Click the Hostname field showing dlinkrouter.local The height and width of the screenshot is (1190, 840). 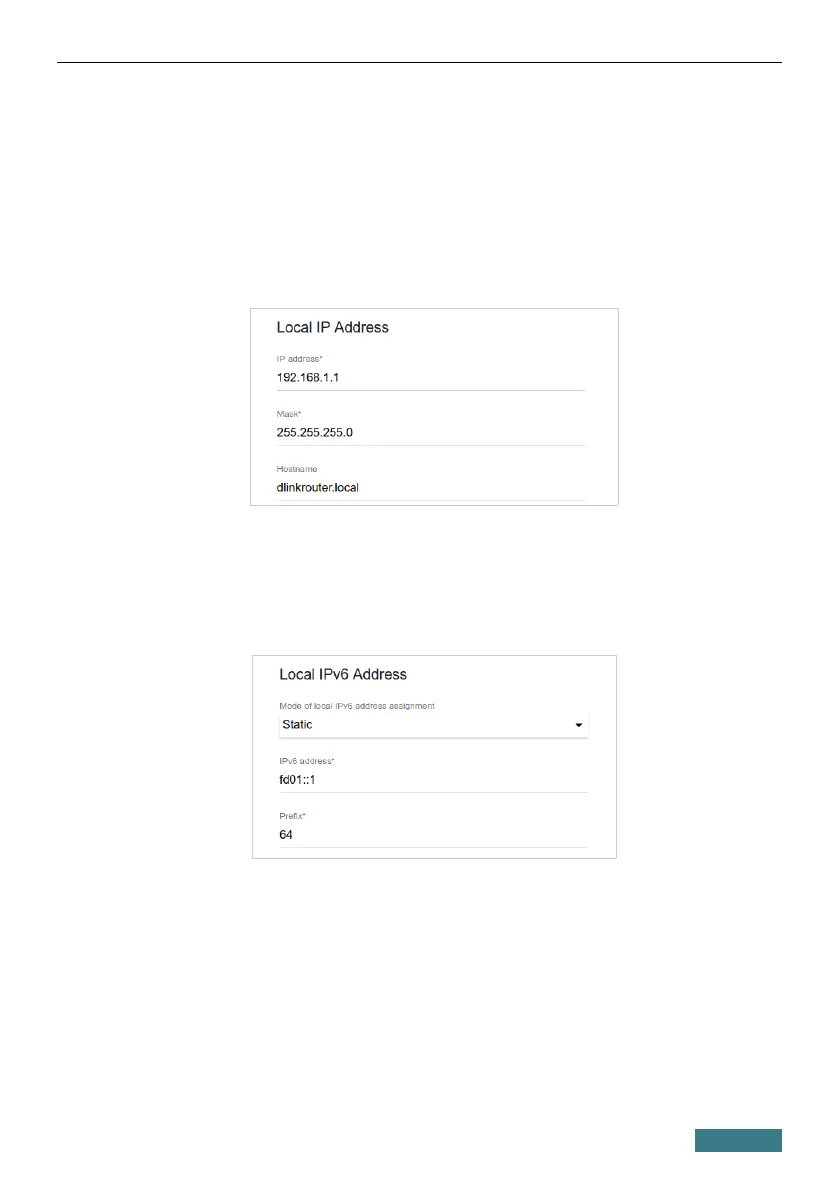[430, 488]
